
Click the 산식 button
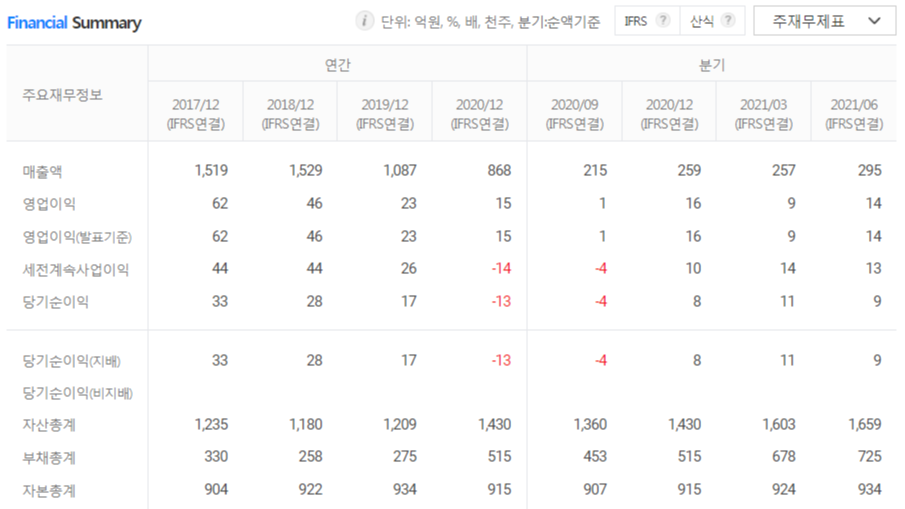coord(712,21)
